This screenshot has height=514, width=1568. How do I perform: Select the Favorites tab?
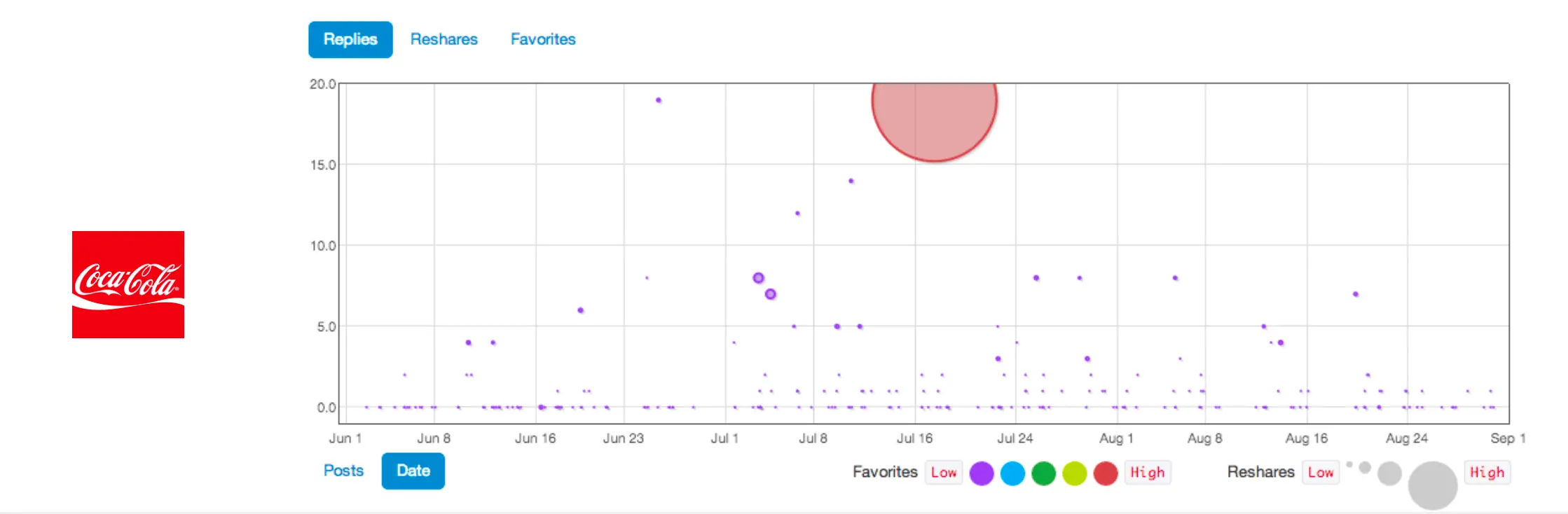[x=543, y=40]
